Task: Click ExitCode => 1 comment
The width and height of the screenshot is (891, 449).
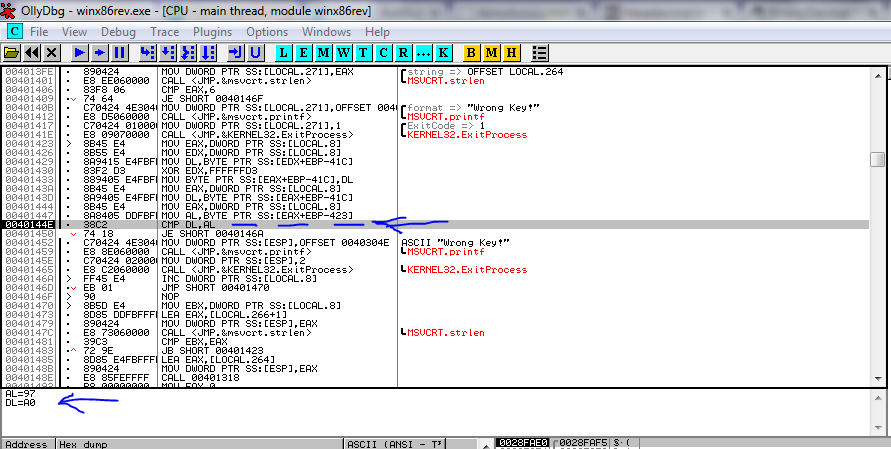Action: click(x=446, y=126)
